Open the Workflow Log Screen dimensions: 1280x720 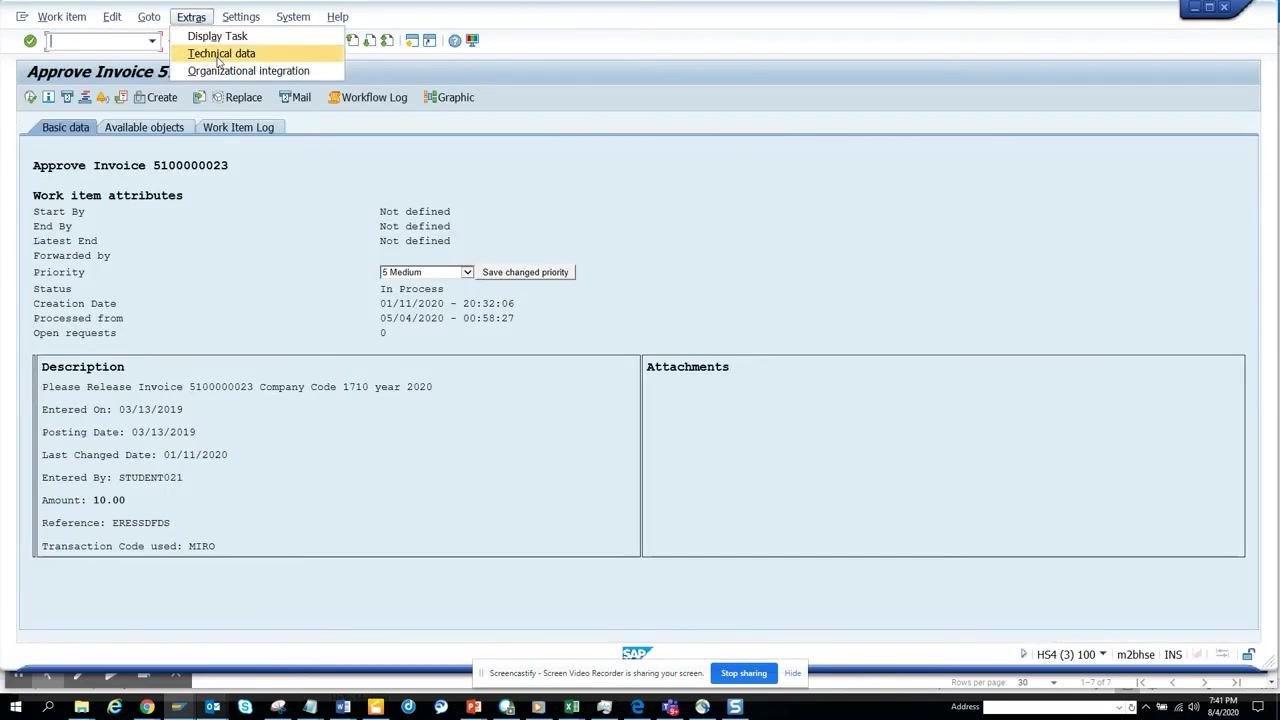pos(367,97)
